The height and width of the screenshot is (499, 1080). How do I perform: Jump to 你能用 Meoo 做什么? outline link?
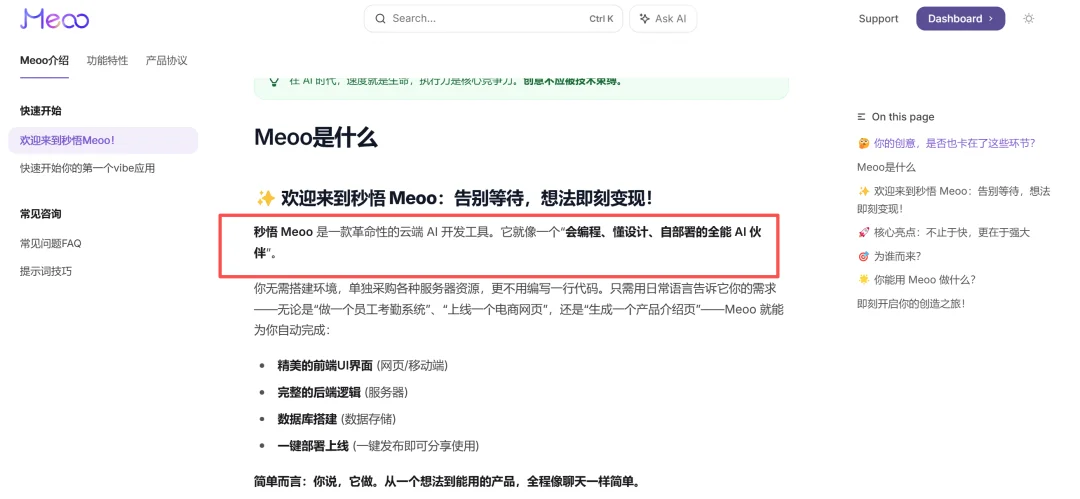click(917, 279)
